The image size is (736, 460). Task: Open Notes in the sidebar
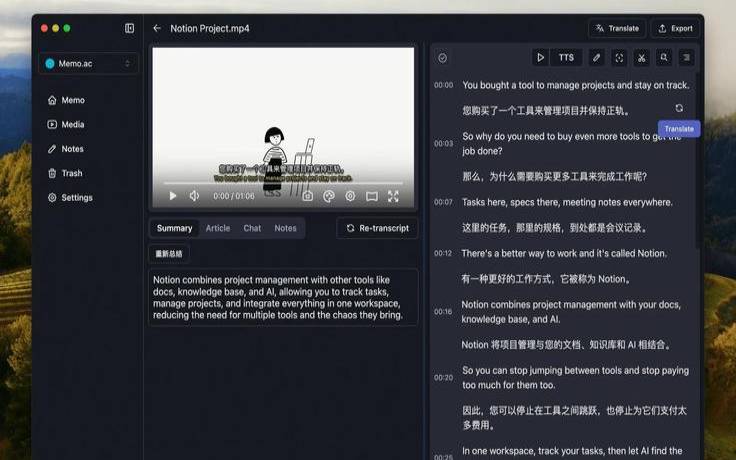pos(66,149)
